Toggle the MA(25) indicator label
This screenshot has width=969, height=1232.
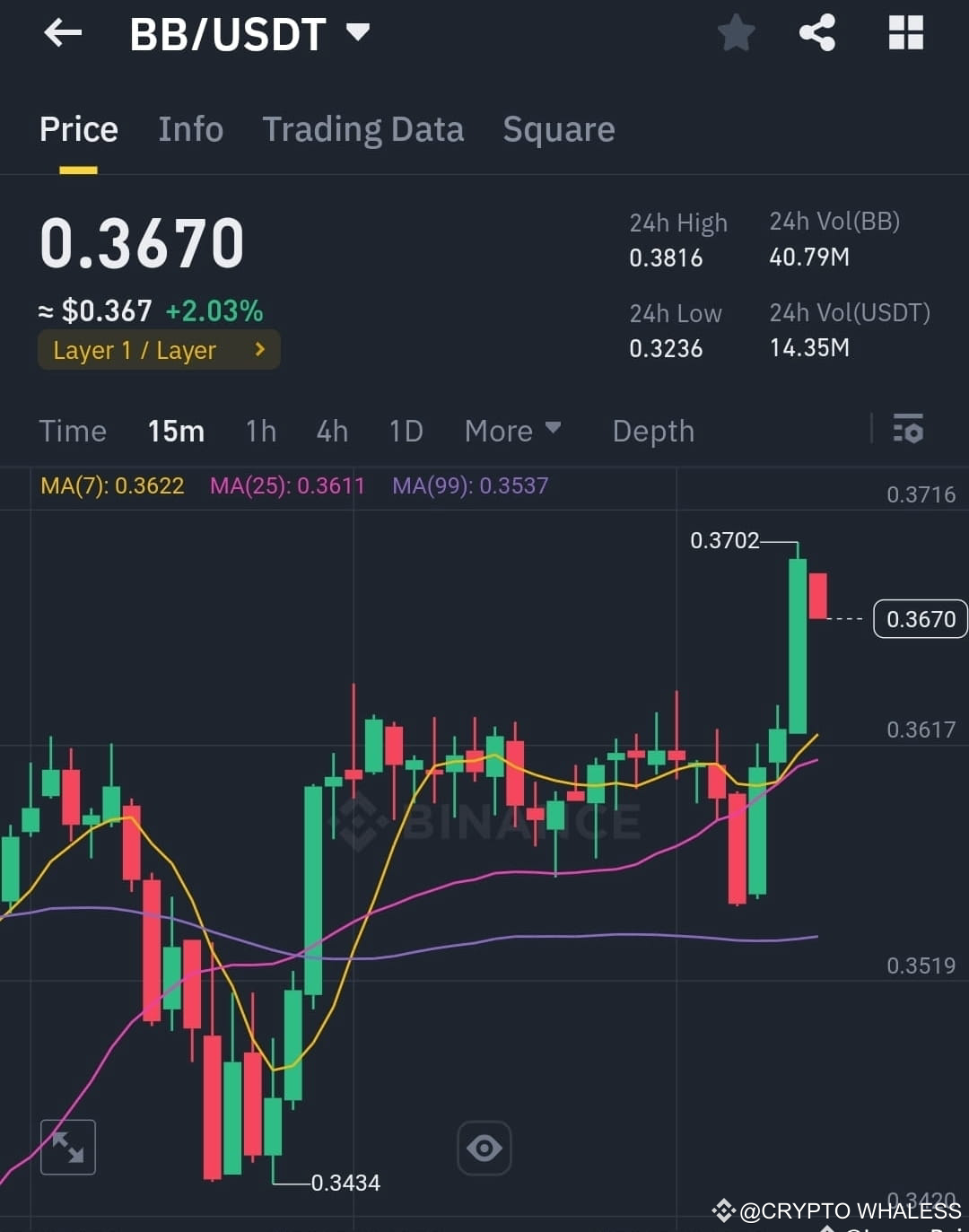pos(287,485)
